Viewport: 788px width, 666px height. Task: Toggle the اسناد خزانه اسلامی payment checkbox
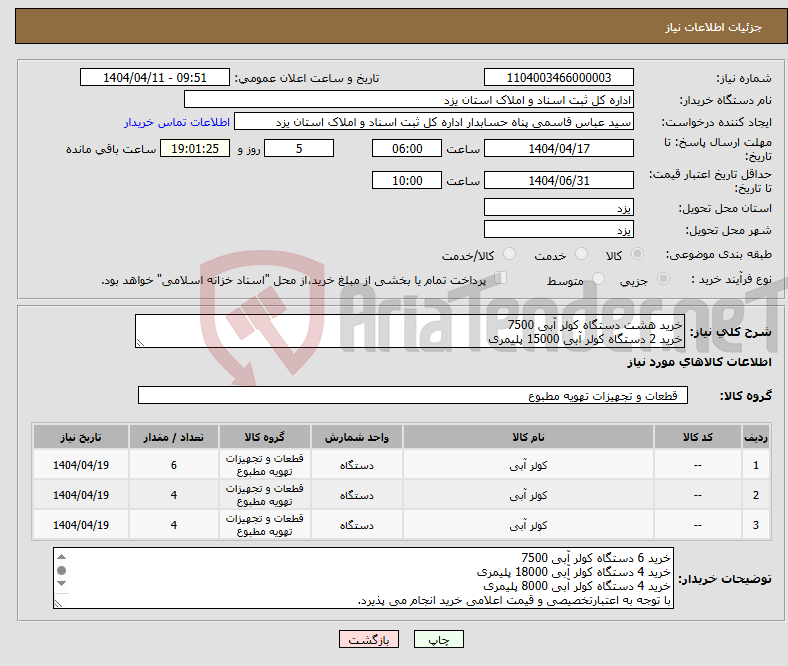click(x=500, y=278)
